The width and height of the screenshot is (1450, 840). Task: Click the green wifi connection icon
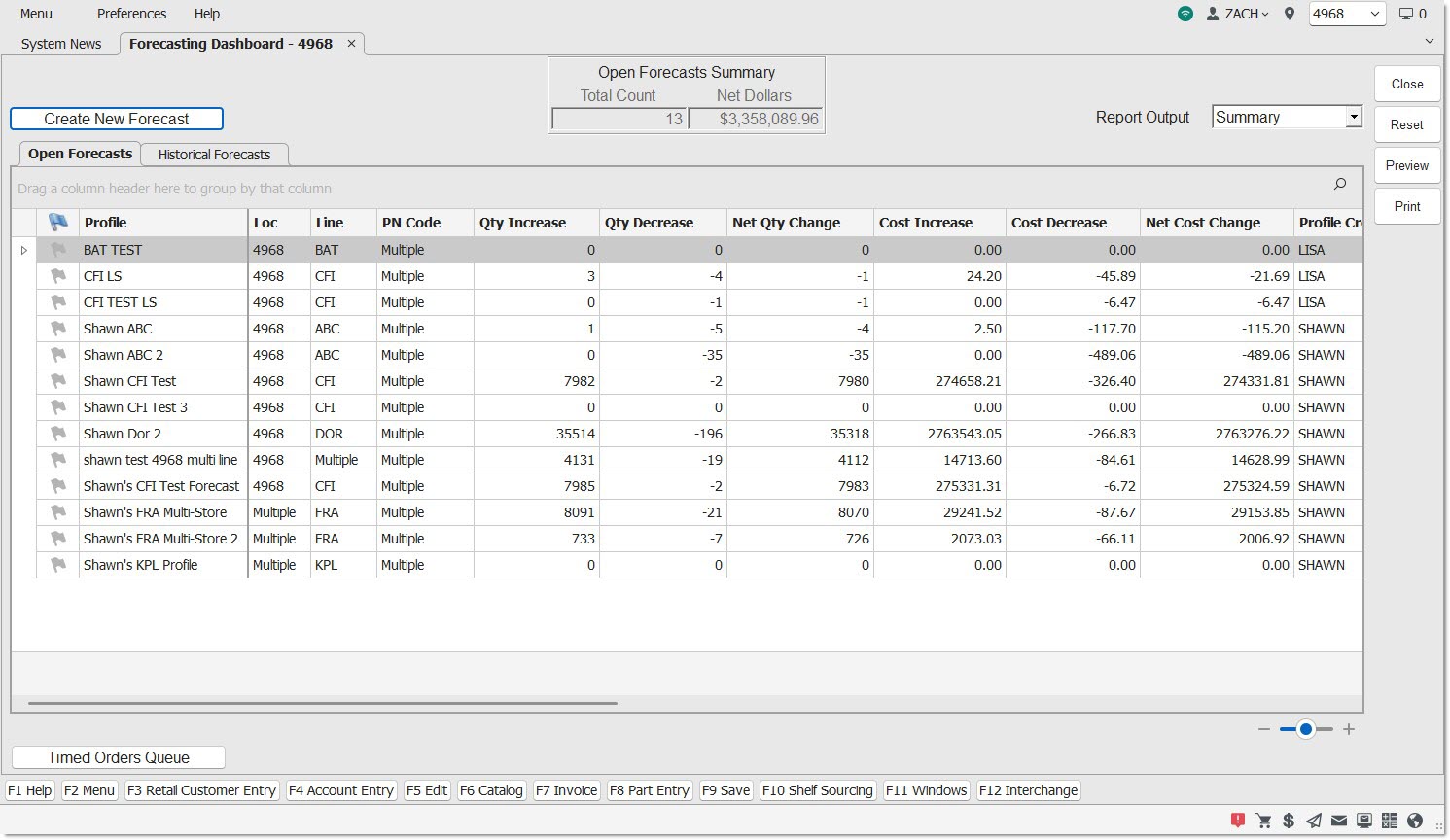click(x=1185, y=14)
